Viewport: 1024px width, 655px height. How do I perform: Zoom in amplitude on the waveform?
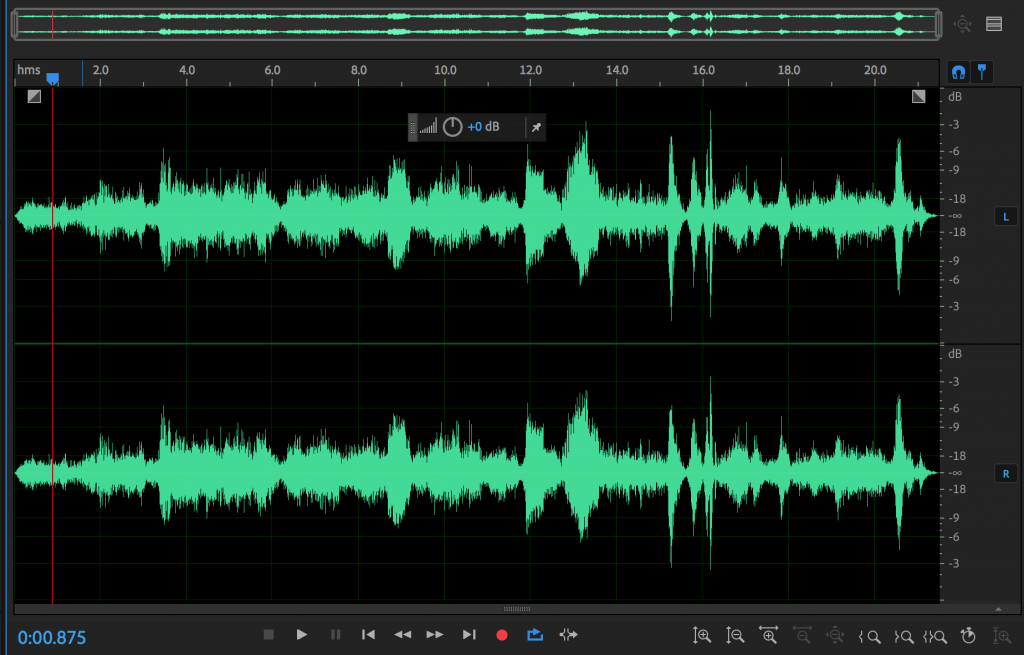pos(702,635)
